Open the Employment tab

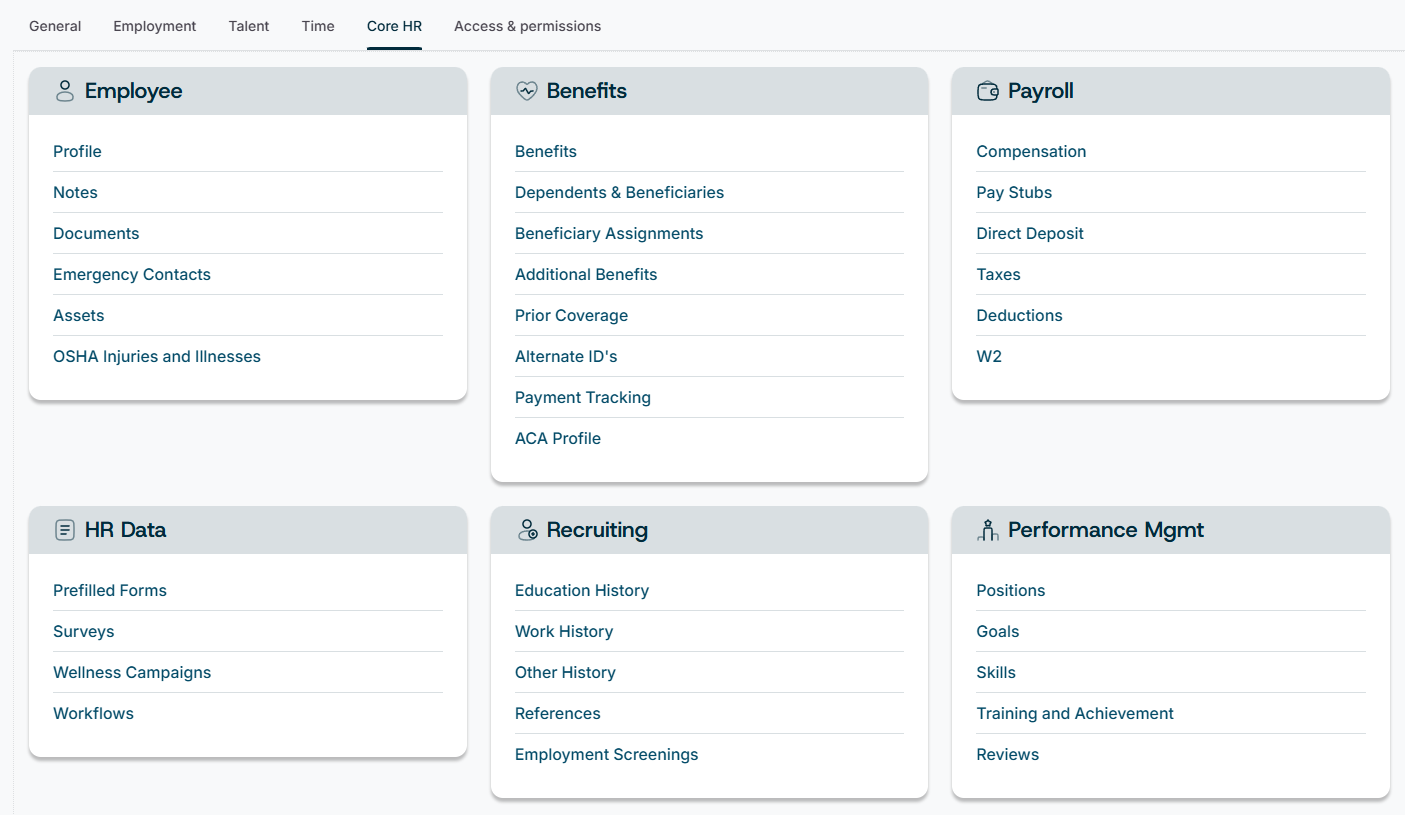pyautogui.click(x=155, y=26)
